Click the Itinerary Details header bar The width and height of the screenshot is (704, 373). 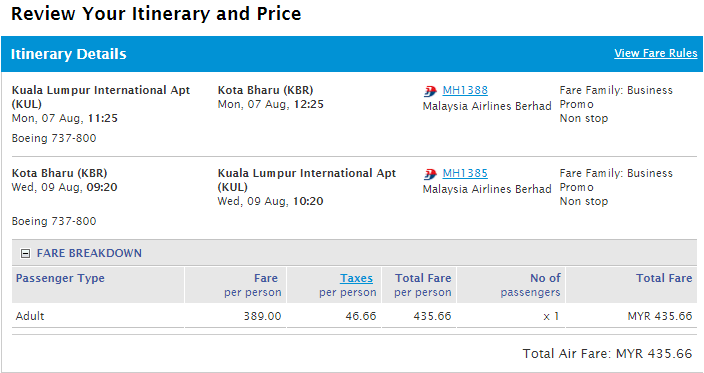(x=352, y=54)
